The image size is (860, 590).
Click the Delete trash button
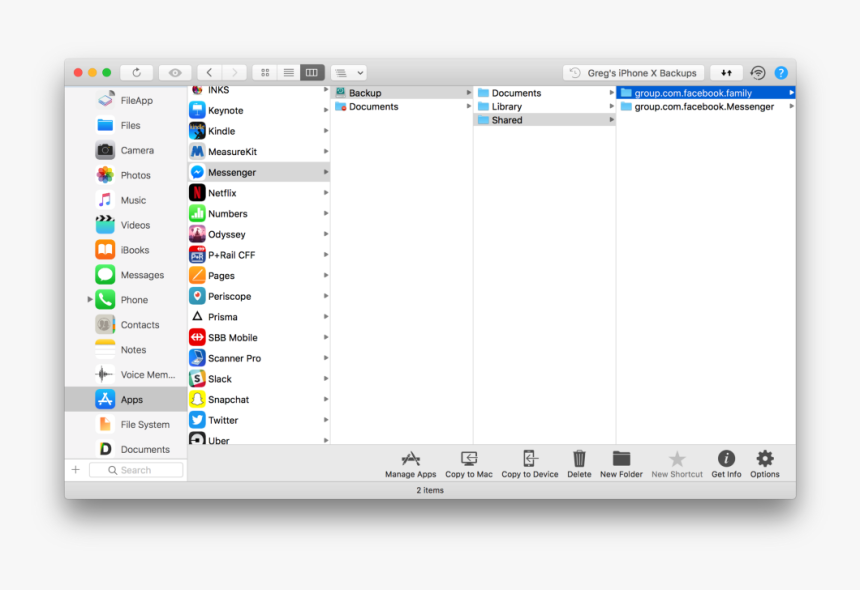pyautogui.click(x=579, y=464)
